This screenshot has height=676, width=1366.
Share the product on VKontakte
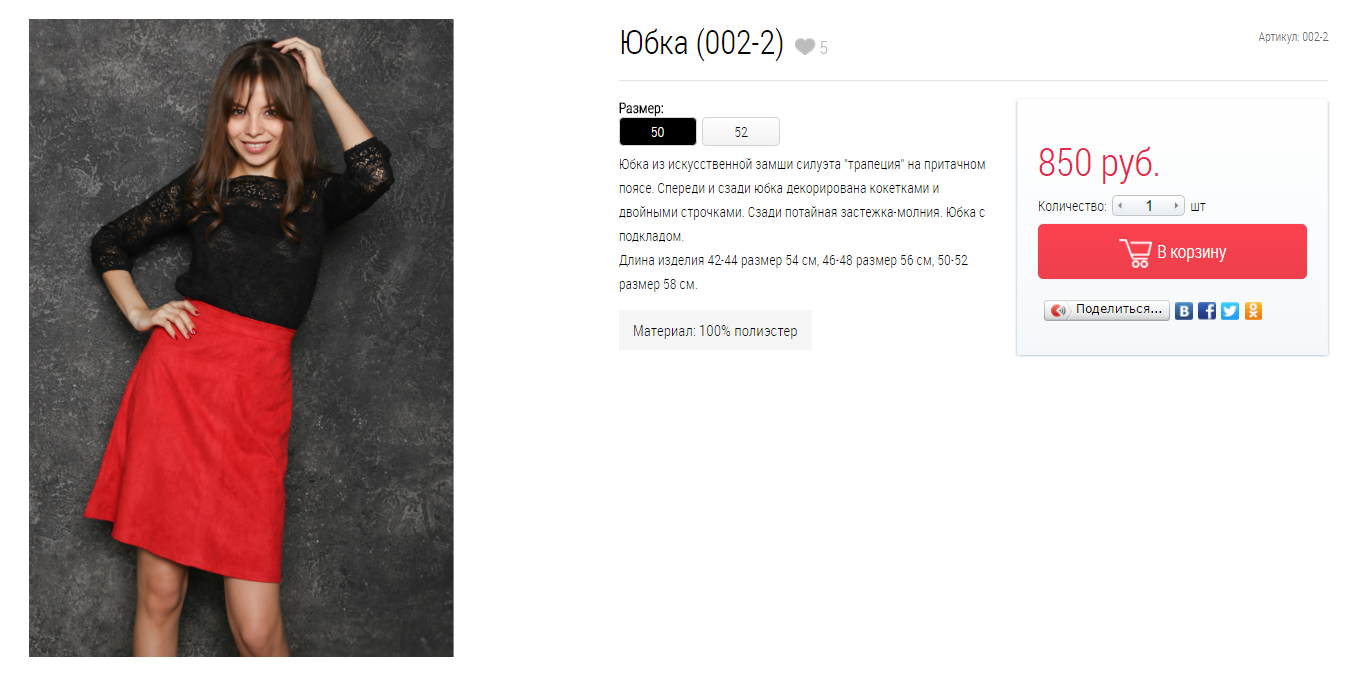[1184, 311]
